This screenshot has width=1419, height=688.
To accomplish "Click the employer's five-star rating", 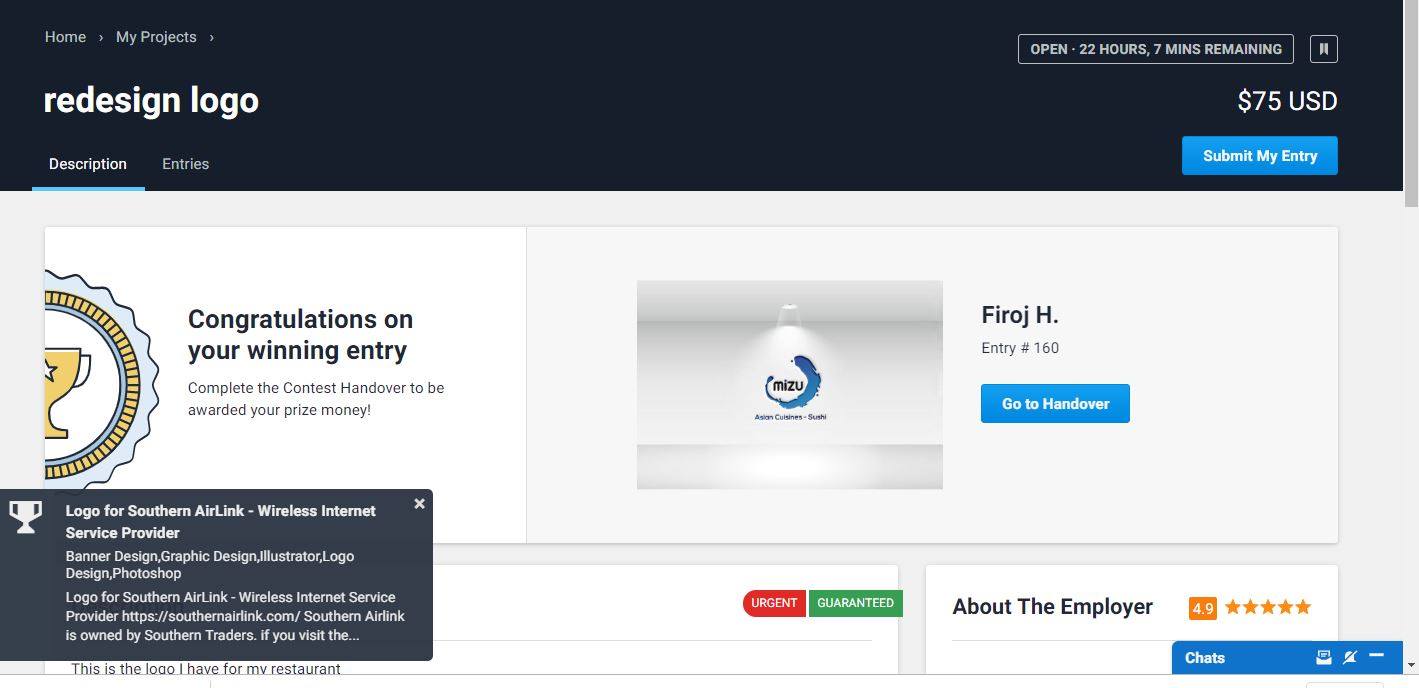I will (x=1267, y=607).
